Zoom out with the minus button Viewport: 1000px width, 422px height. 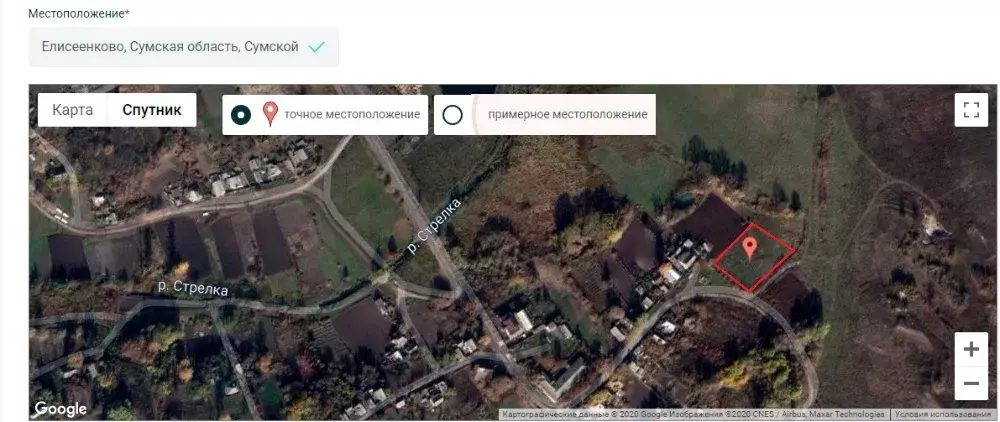coord(971,383)
